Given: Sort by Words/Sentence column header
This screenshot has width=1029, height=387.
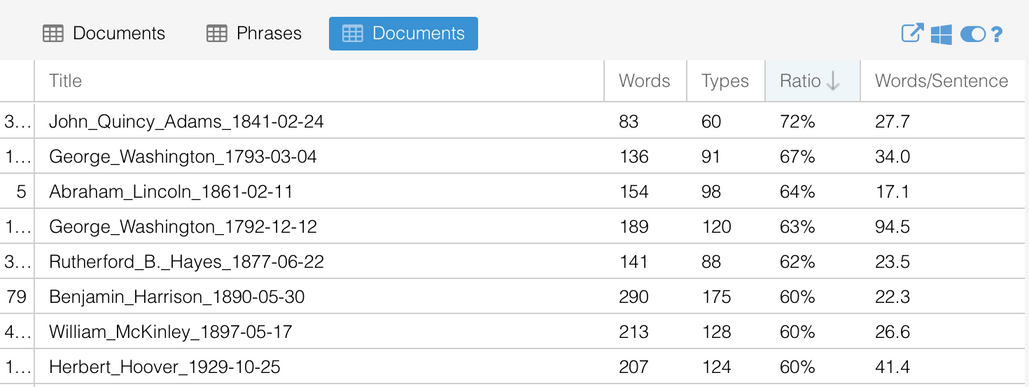Looking at the screenshot, I should coord(942,81).
